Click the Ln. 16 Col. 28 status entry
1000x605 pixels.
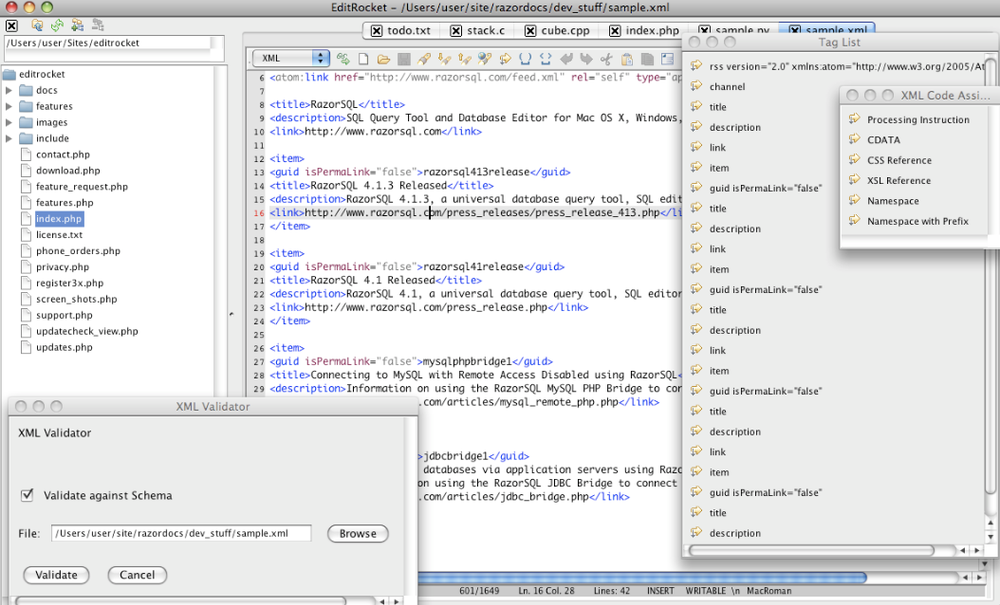coord(546,591)
